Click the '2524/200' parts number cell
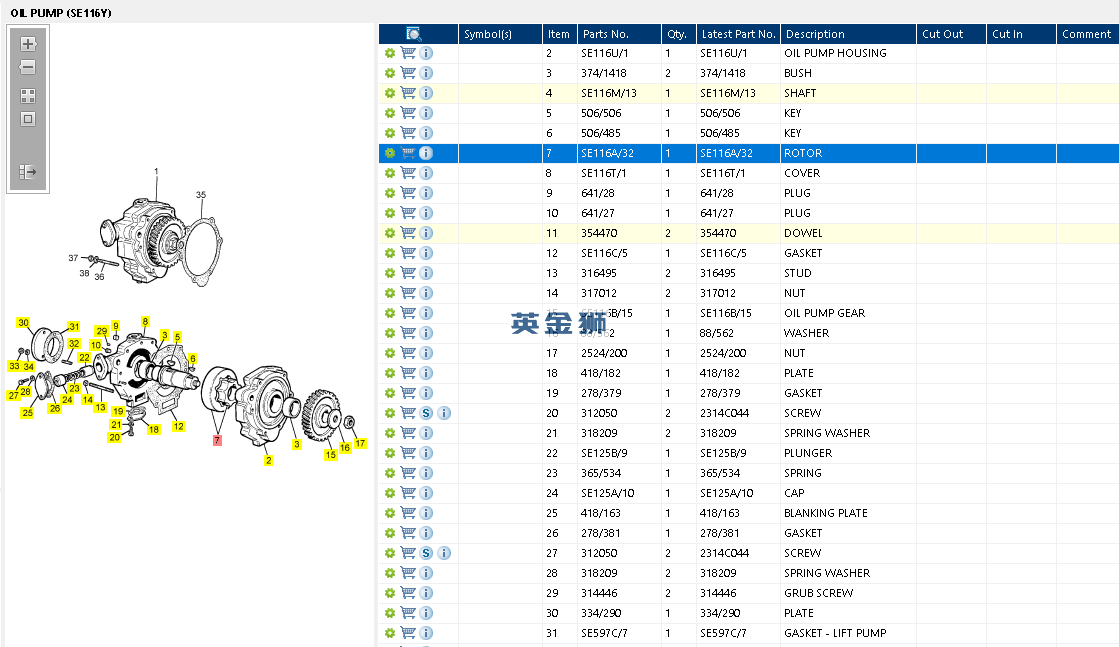 tap(604, 352)
